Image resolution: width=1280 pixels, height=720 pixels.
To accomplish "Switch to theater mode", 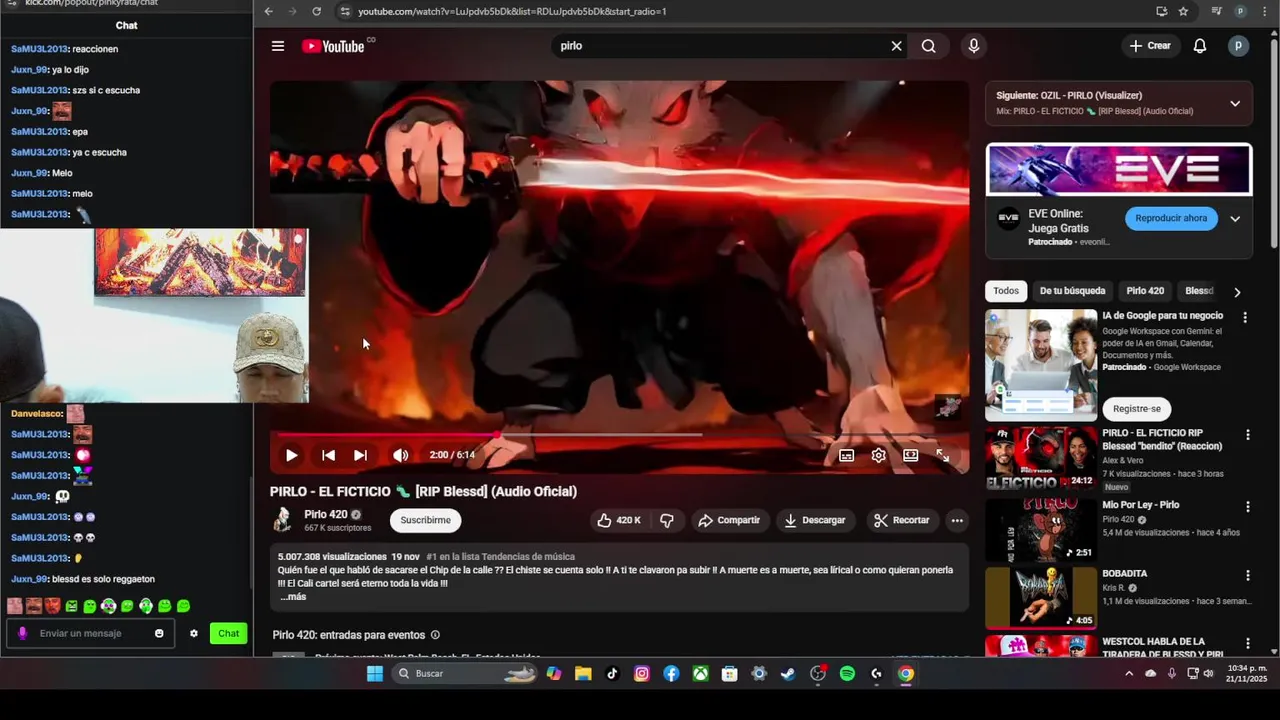I will click(x=910, y=455).
